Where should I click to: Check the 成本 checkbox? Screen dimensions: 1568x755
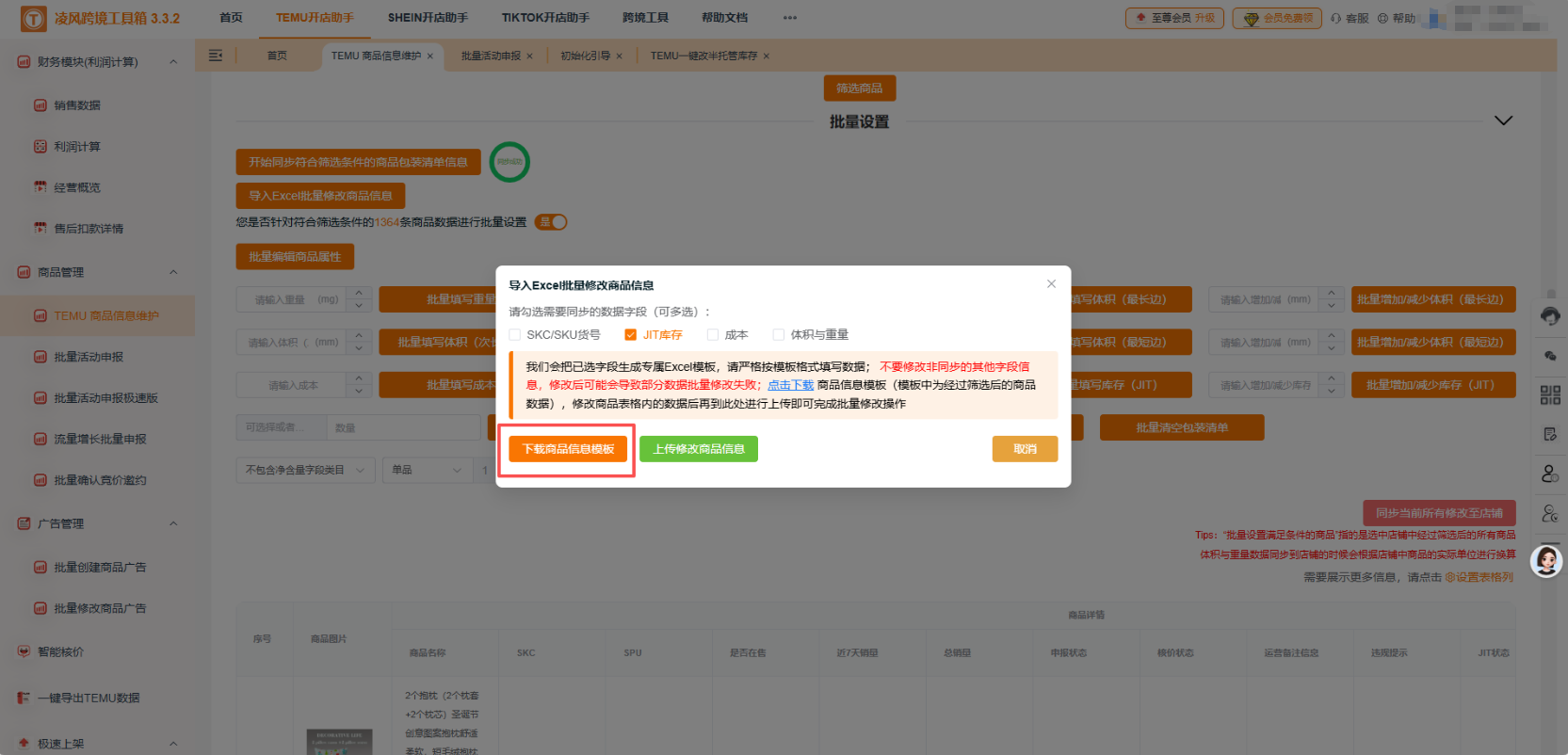point(713,334)
